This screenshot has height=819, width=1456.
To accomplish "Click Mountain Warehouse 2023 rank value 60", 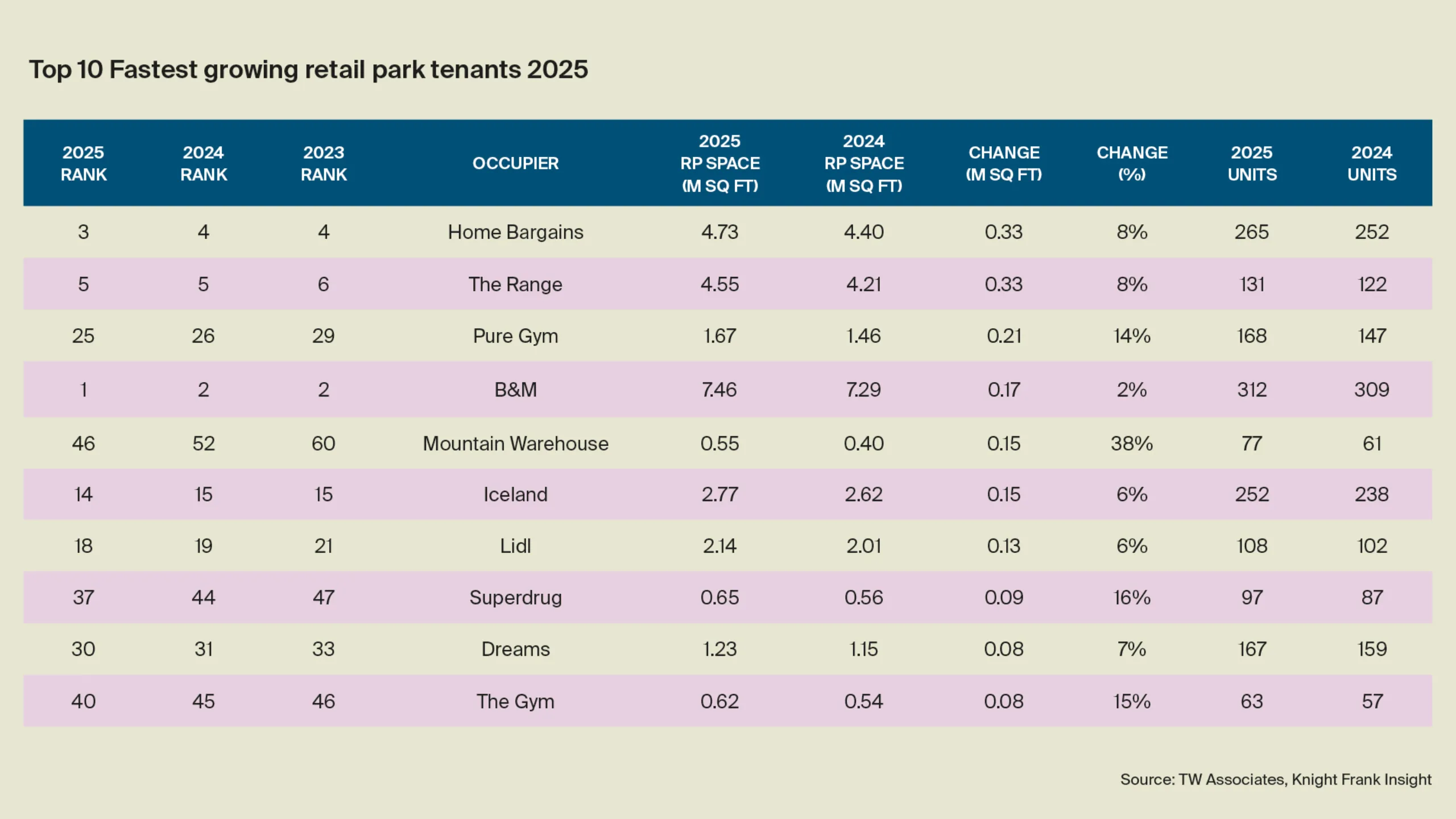I will pyautogui.click(x=324, y=444).
